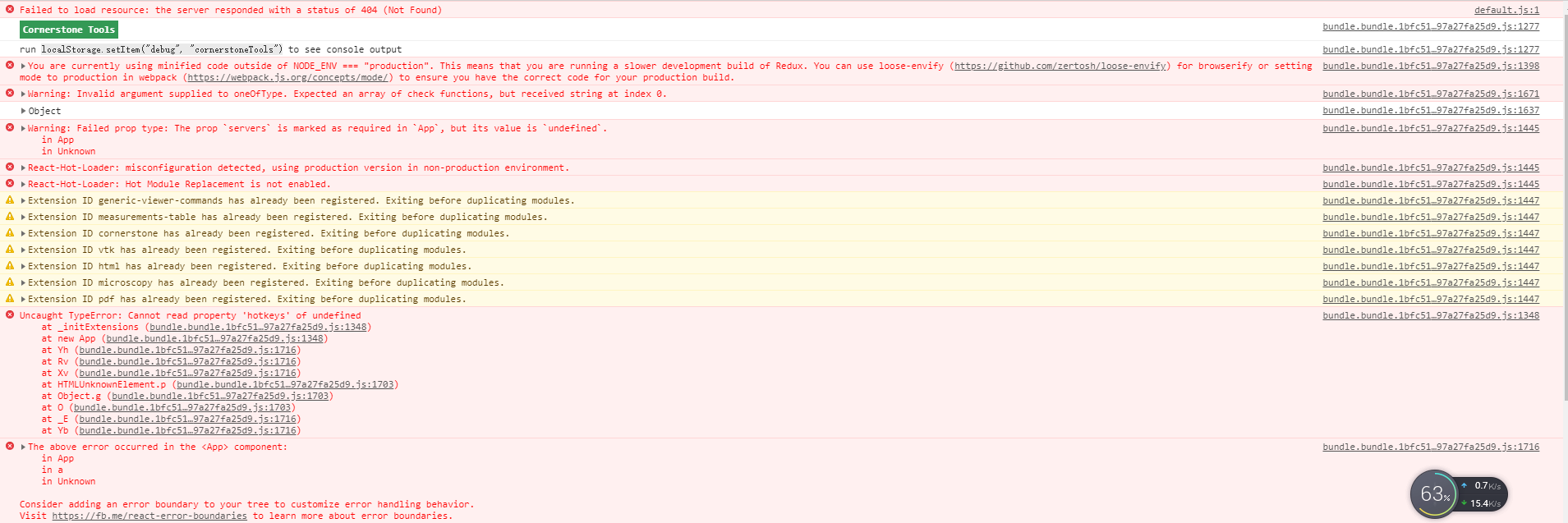Viewport: 1568px width, 523px height.
Task: Open bundle js:1348 link right of Uncaught TypeError
Action: (1431, 315)
